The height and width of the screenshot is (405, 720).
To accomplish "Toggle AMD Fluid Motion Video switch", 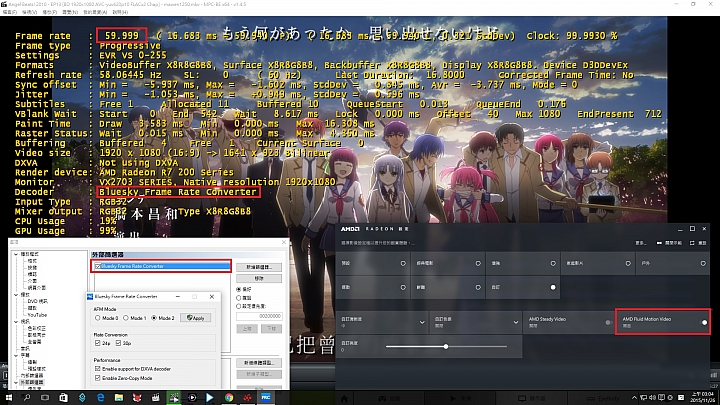I will [703, 322].
